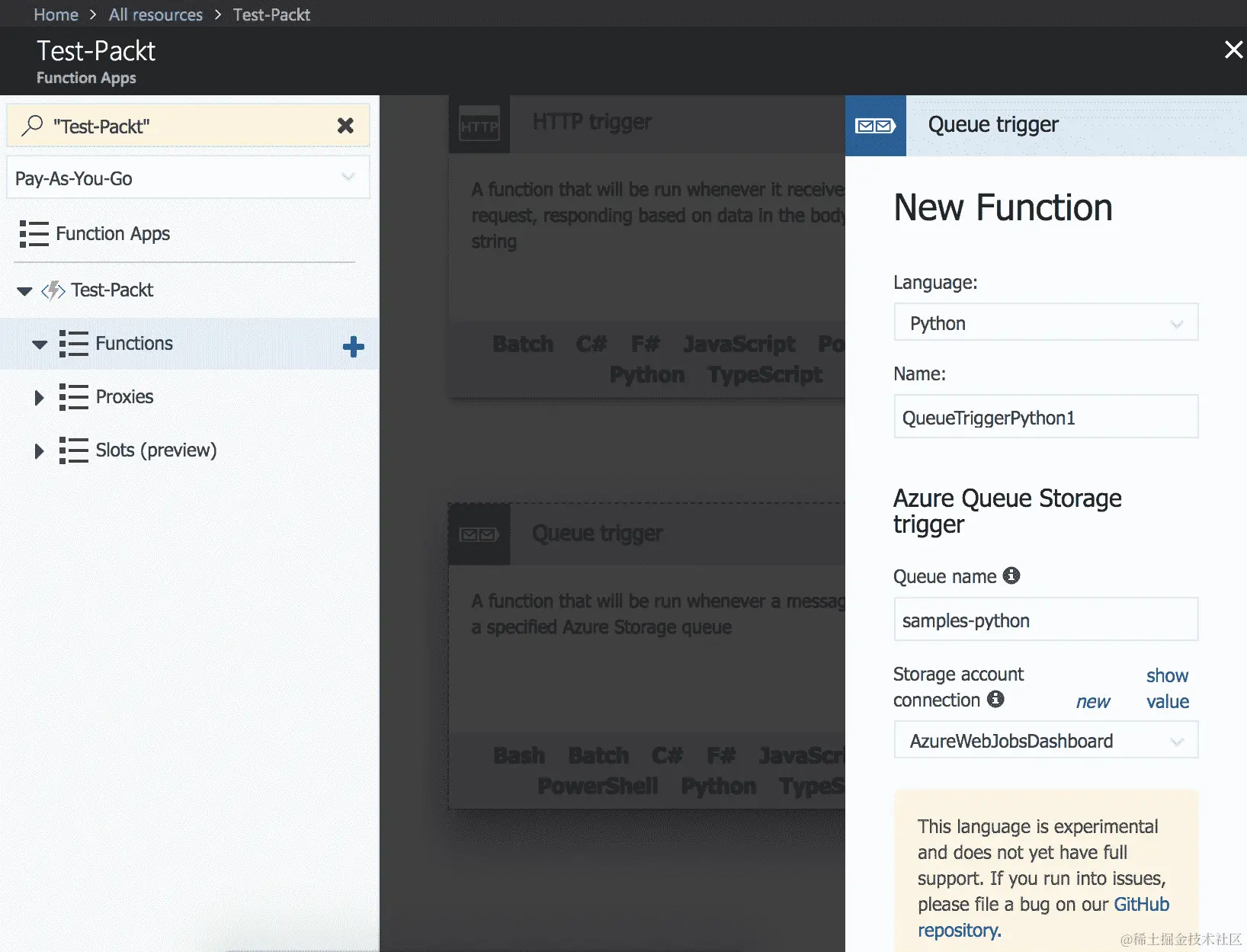Open the AzureWebJobsDashboard connection dropdown

(x=1046, y=741)
